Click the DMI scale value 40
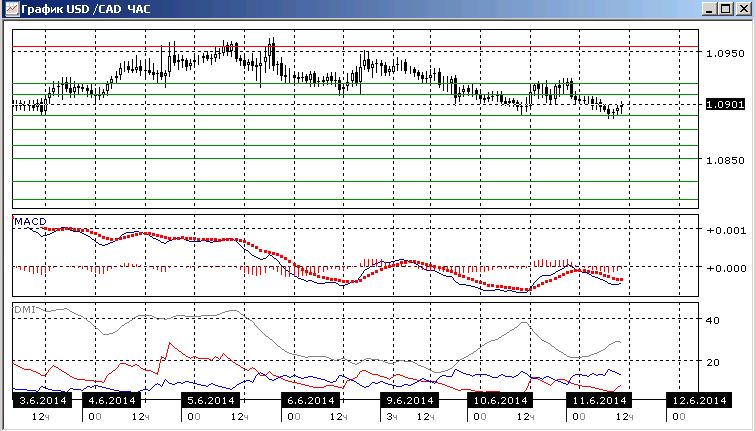 click(713, 321)
